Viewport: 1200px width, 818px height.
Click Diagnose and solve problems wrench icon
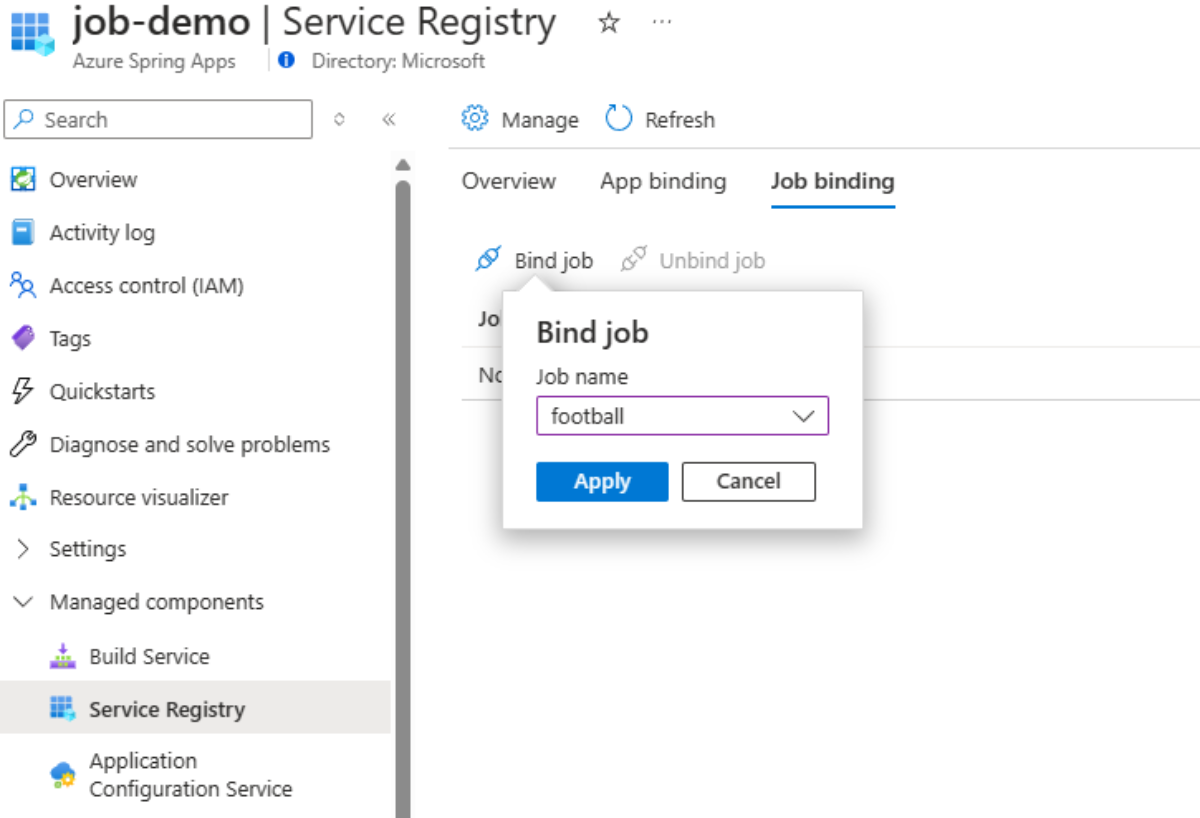pos(22,444)
